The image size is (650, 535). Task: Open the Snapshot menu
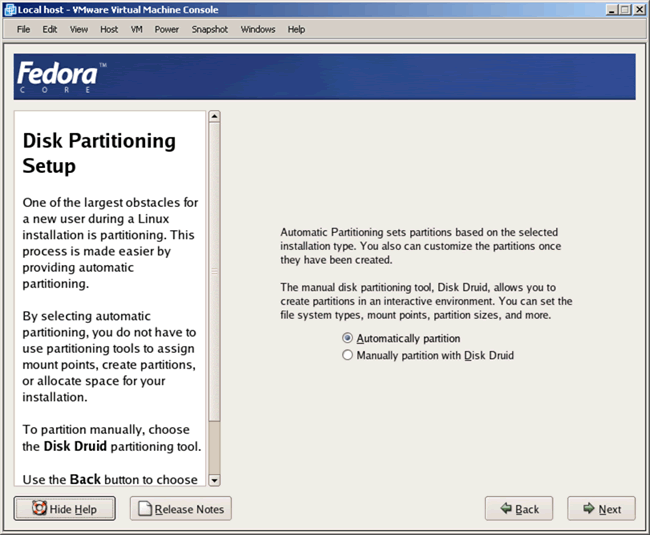(x=210, y=29)
